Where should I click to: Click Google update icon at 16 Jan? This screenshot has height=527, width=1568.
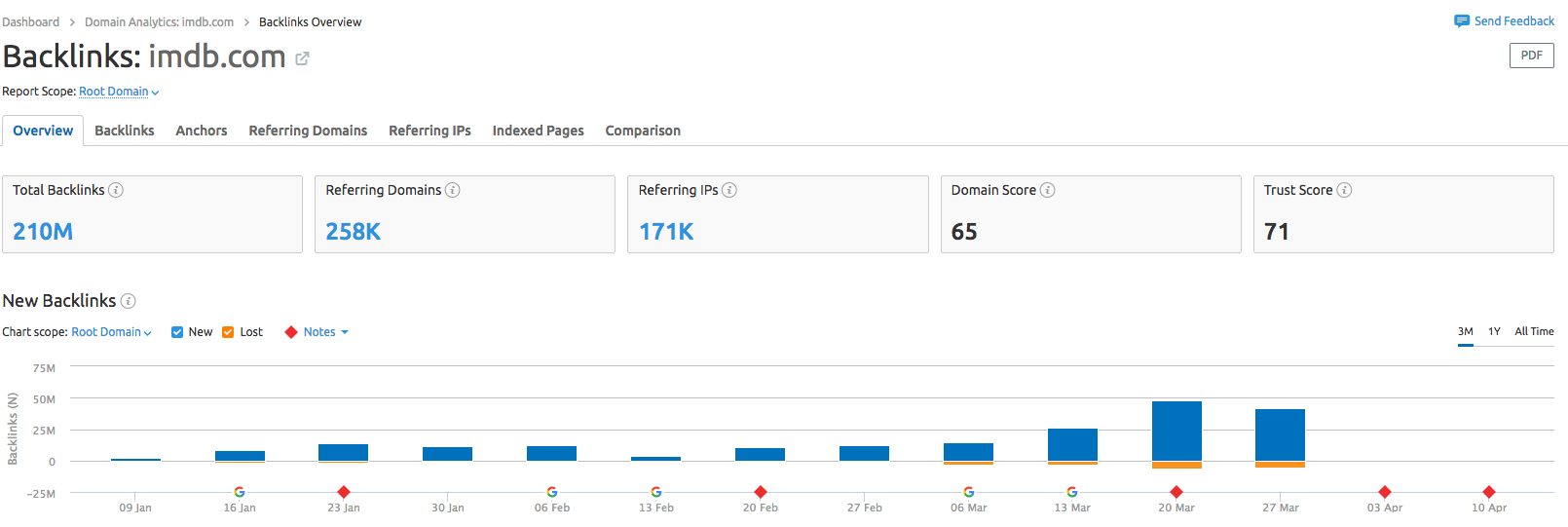[x=240, y=492]
